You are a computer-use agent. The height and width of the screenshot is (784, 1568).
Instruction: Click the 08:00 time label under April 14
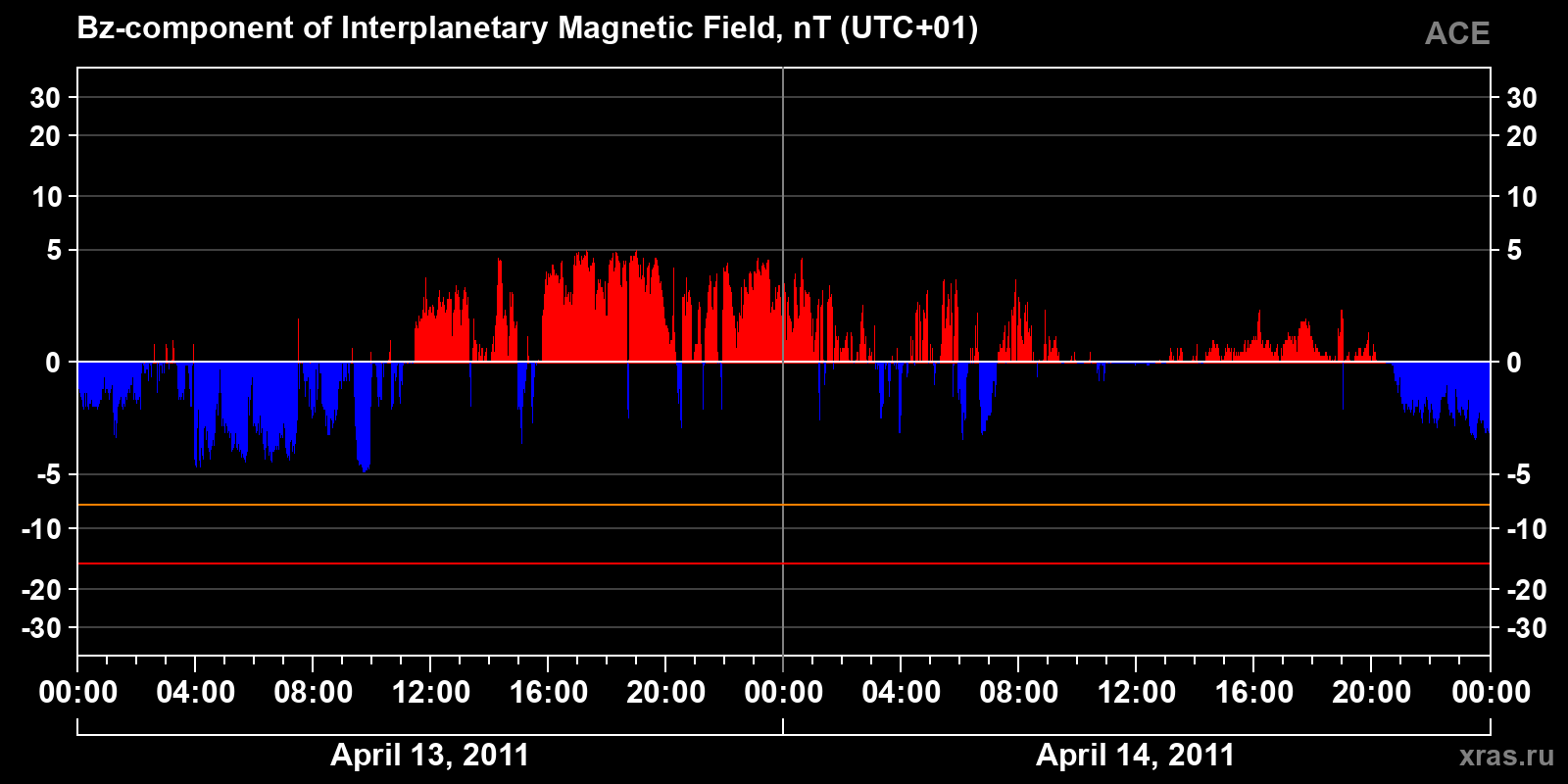(x=1018, y=692)
